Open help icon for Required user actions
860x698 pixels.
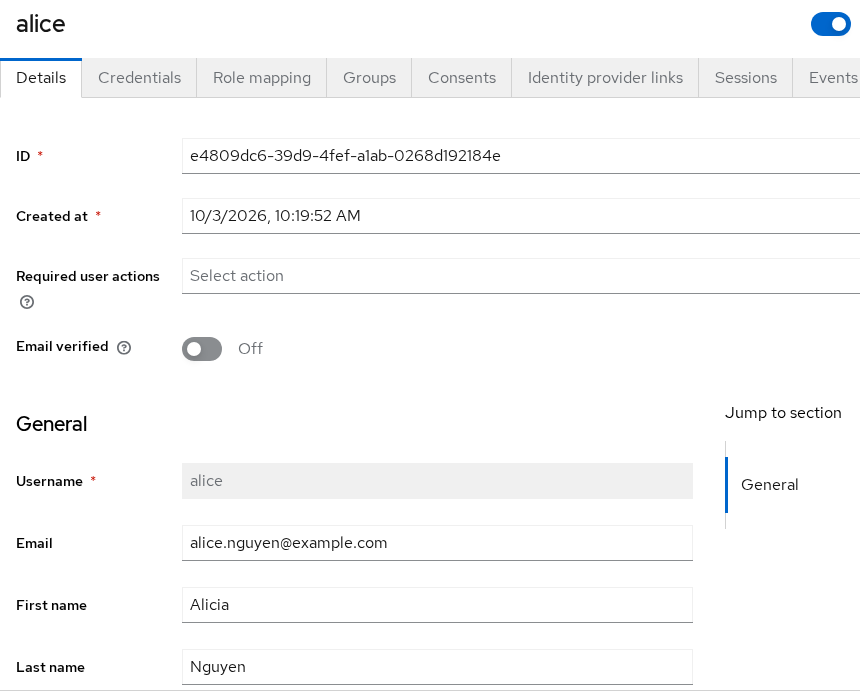(x=27, y=302)
